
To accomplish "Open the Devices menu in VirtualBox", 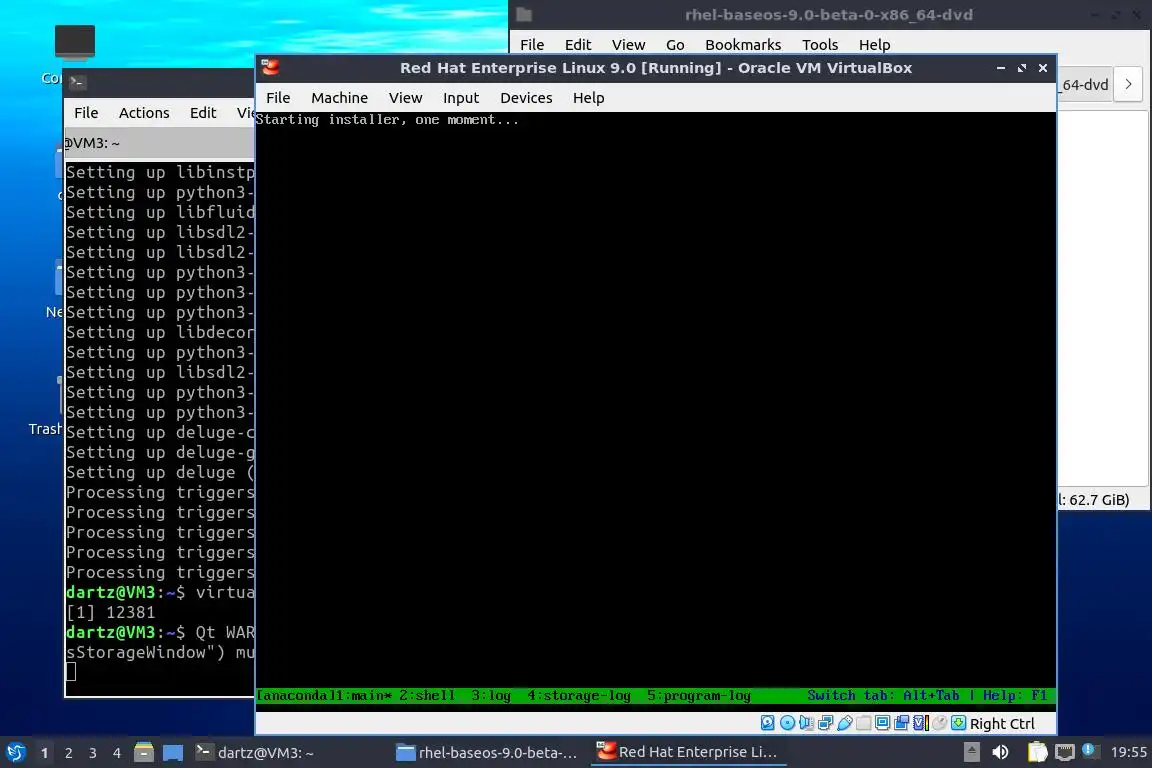I will click(x=526, y=98).
